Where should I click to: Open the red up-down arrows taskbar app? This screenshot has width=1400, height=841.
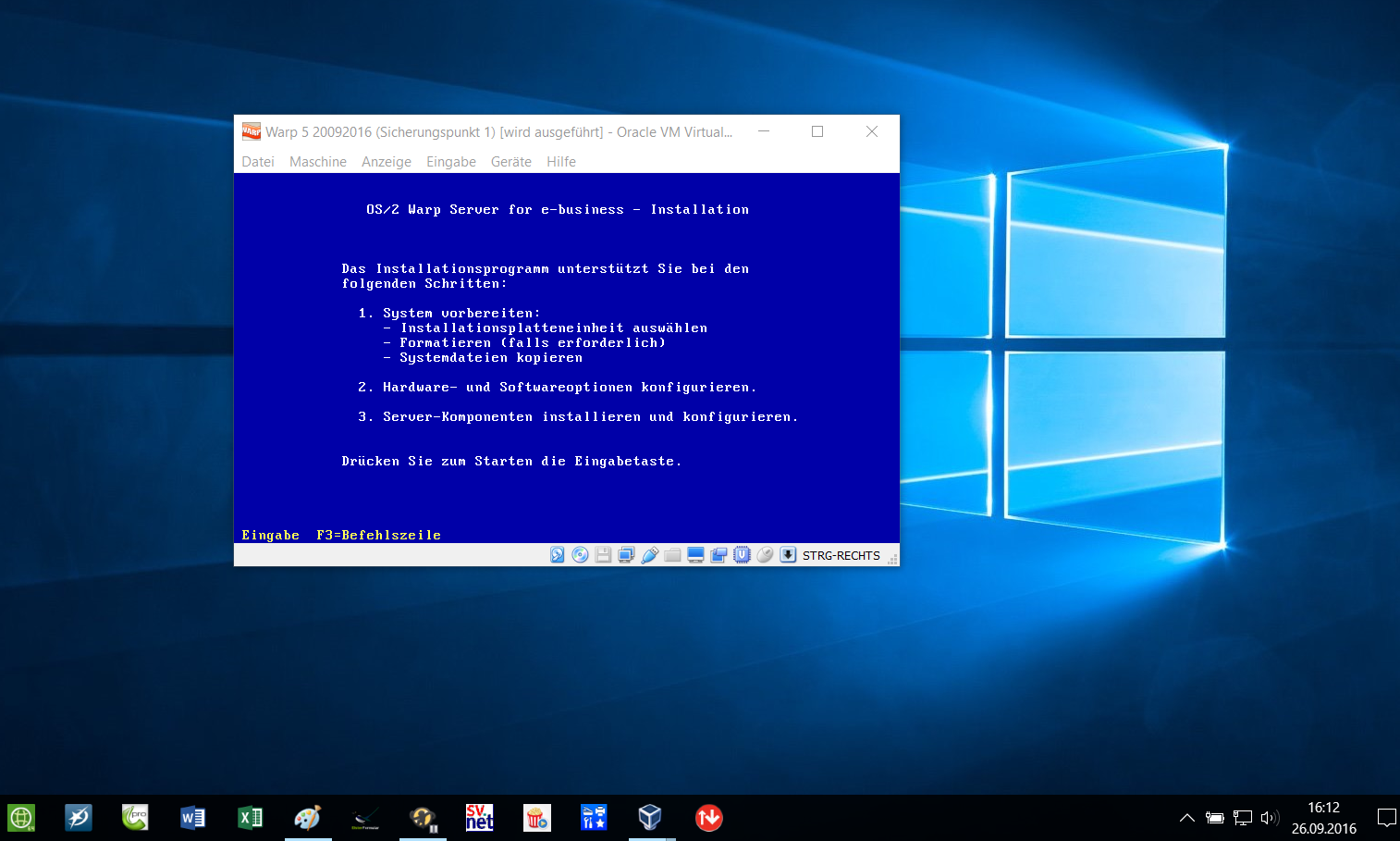[x=709, y=818]
